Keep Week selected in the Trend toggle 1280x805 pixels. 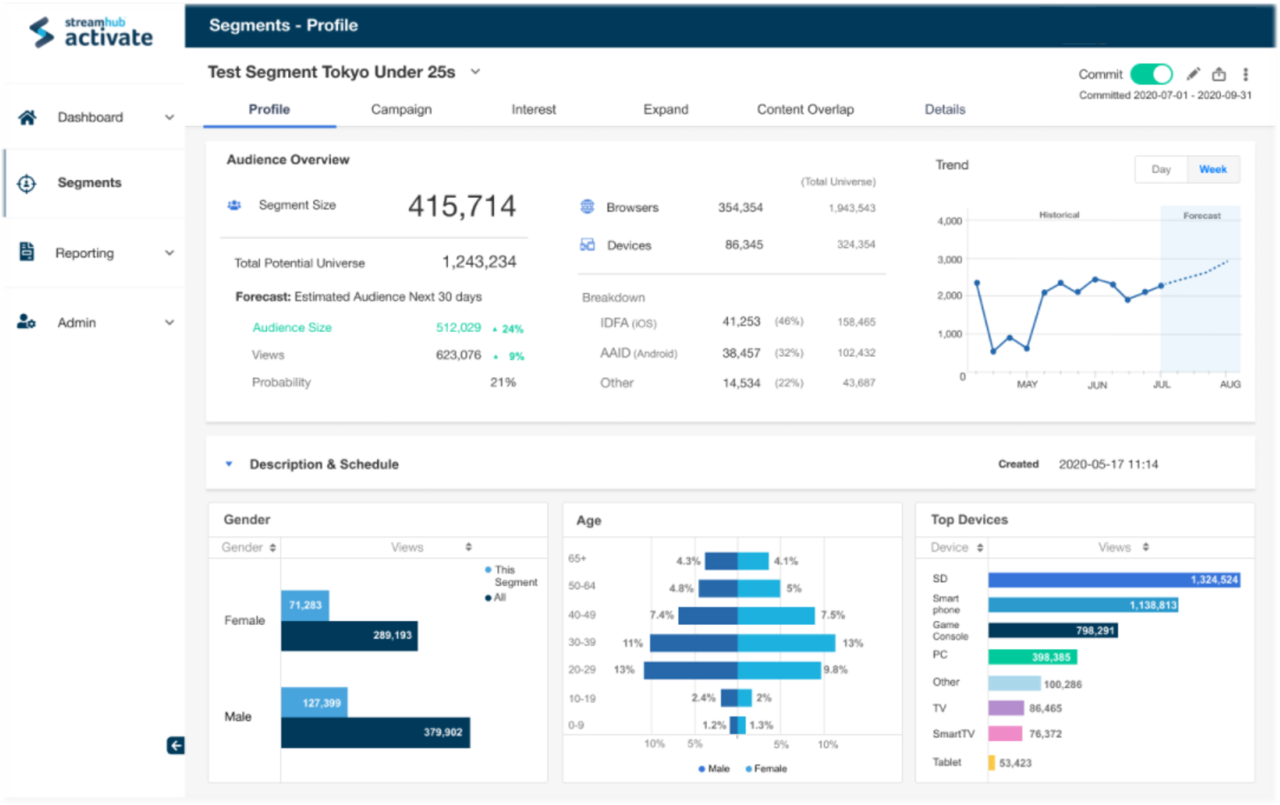[x=1212, y=170]
